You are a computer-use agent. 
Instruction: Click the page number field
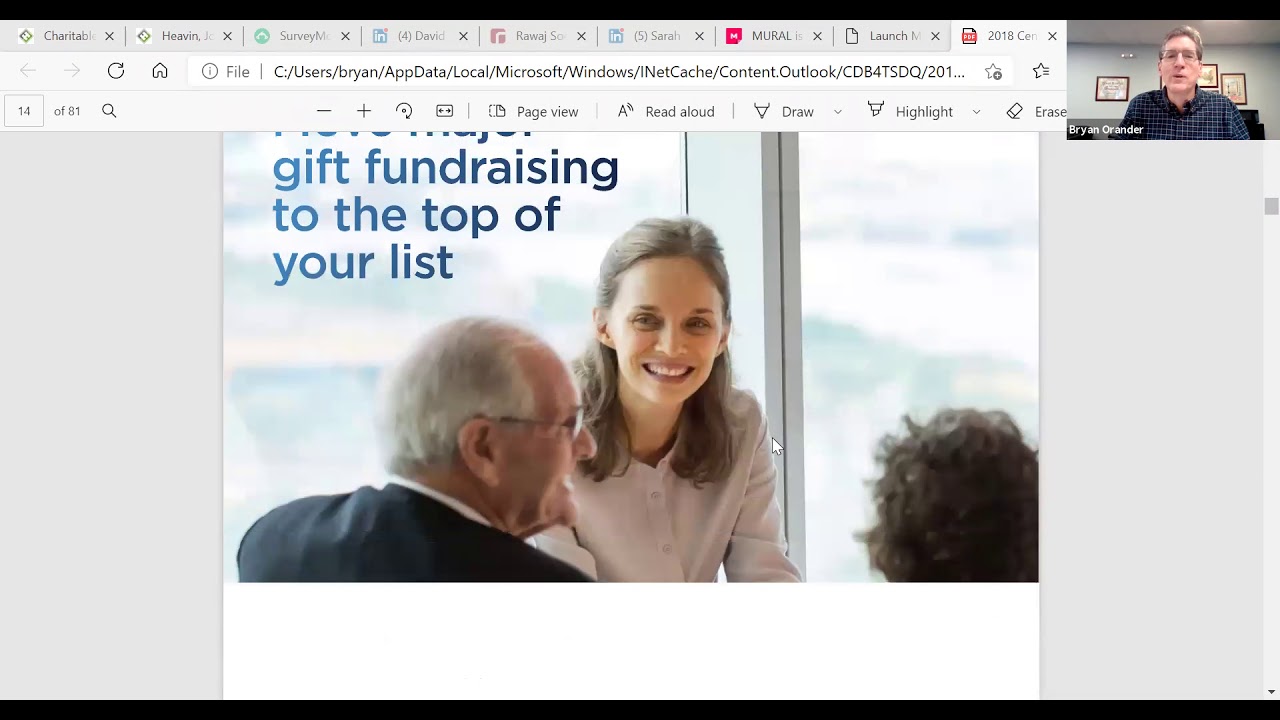pos(24,111)
